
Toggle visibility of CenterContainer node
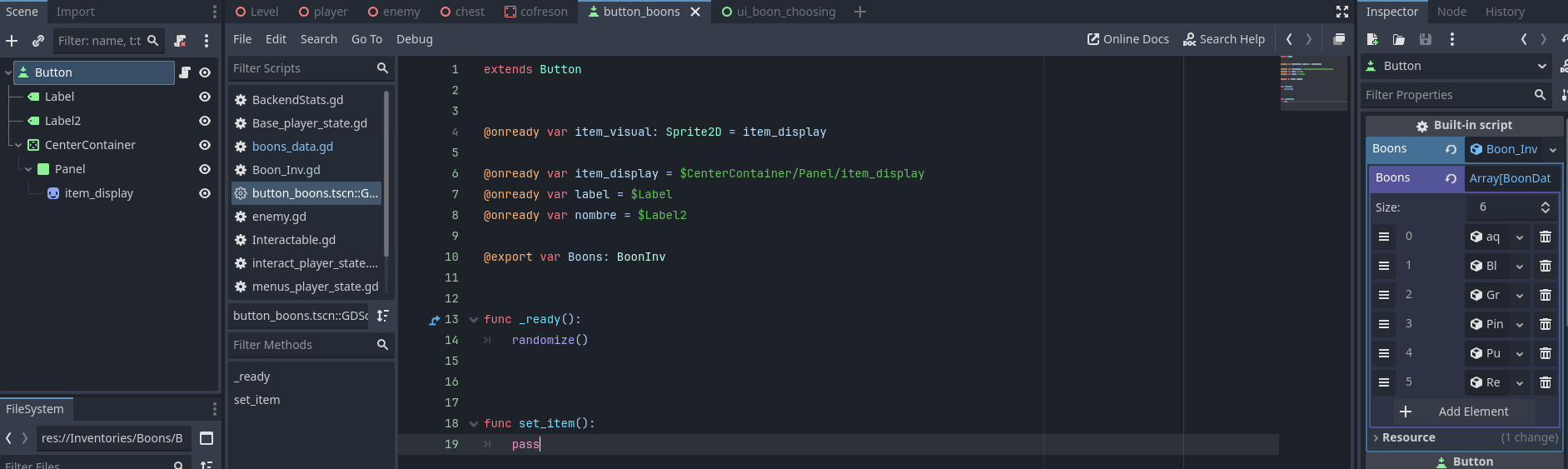205,145
